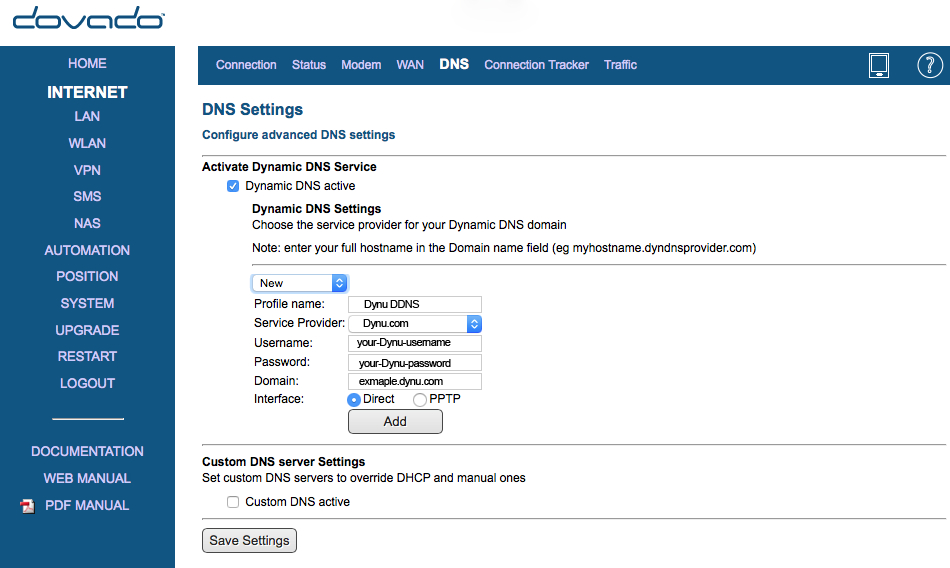Switch to the Connection tab

(246, 65)
